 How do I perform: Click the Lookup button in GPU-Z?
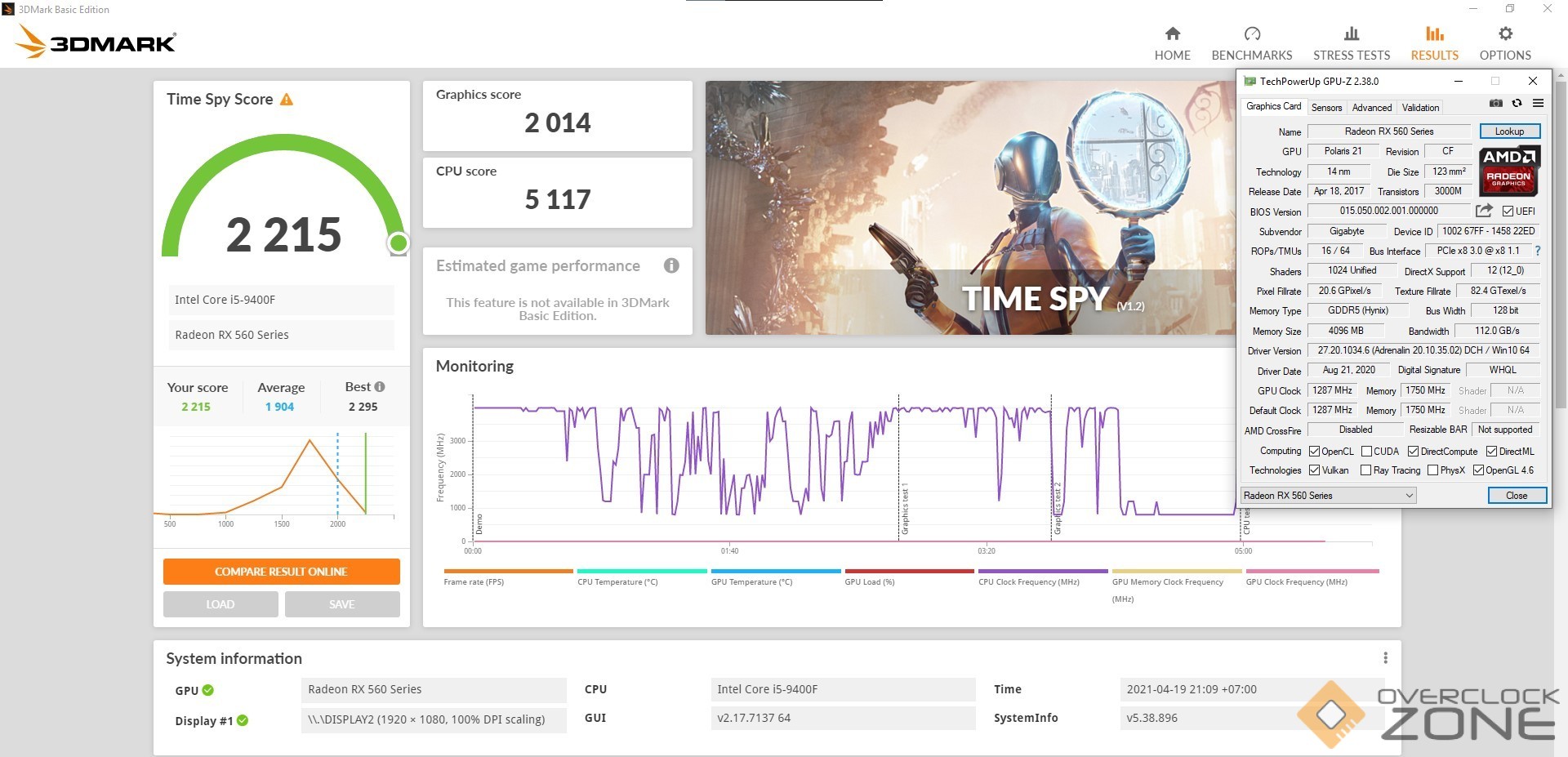1509,131
